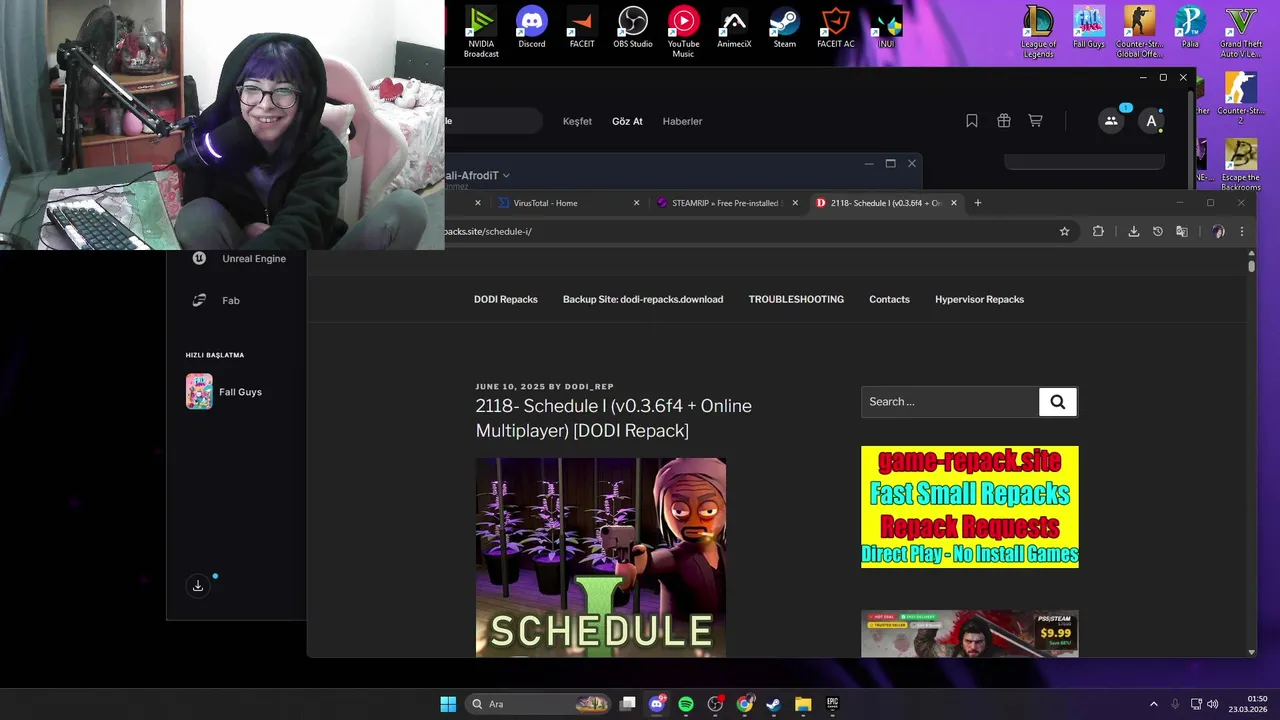Launch the FACEIT desktop shortcut
Viewport: 1280px width, 720px height.
click(x=582, y=28)
